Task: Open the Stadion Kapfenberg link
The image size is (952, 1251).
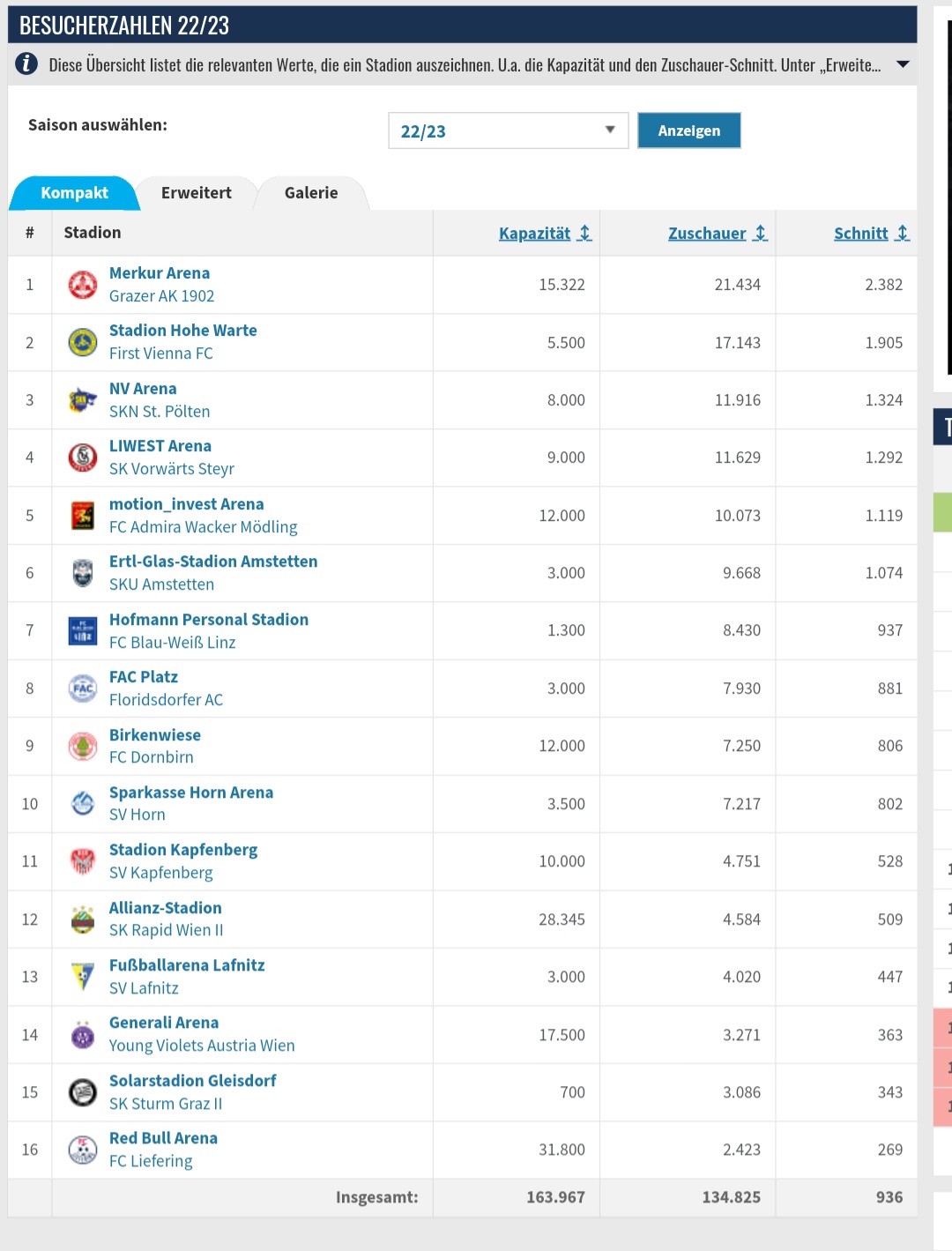Action: point(183,850)
